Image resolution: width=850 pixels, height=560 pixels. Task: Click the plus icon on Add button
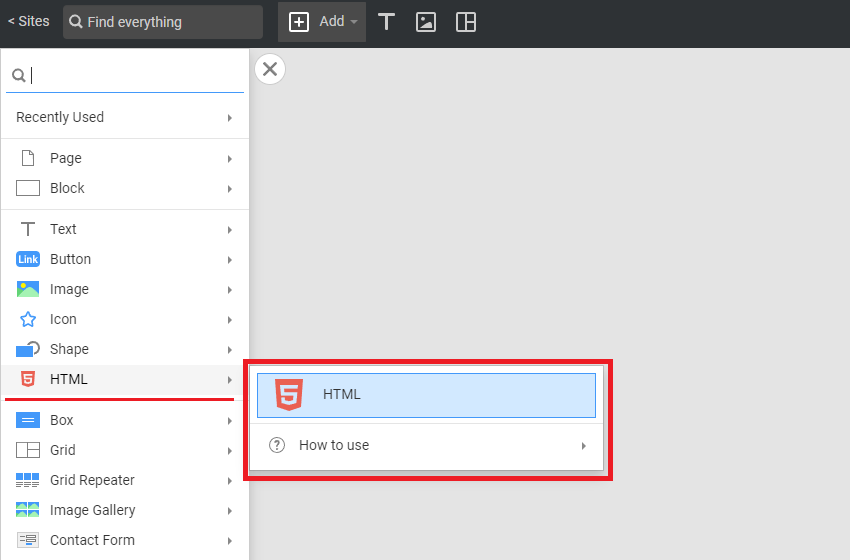pyautogui.click(x=299, y=22)
